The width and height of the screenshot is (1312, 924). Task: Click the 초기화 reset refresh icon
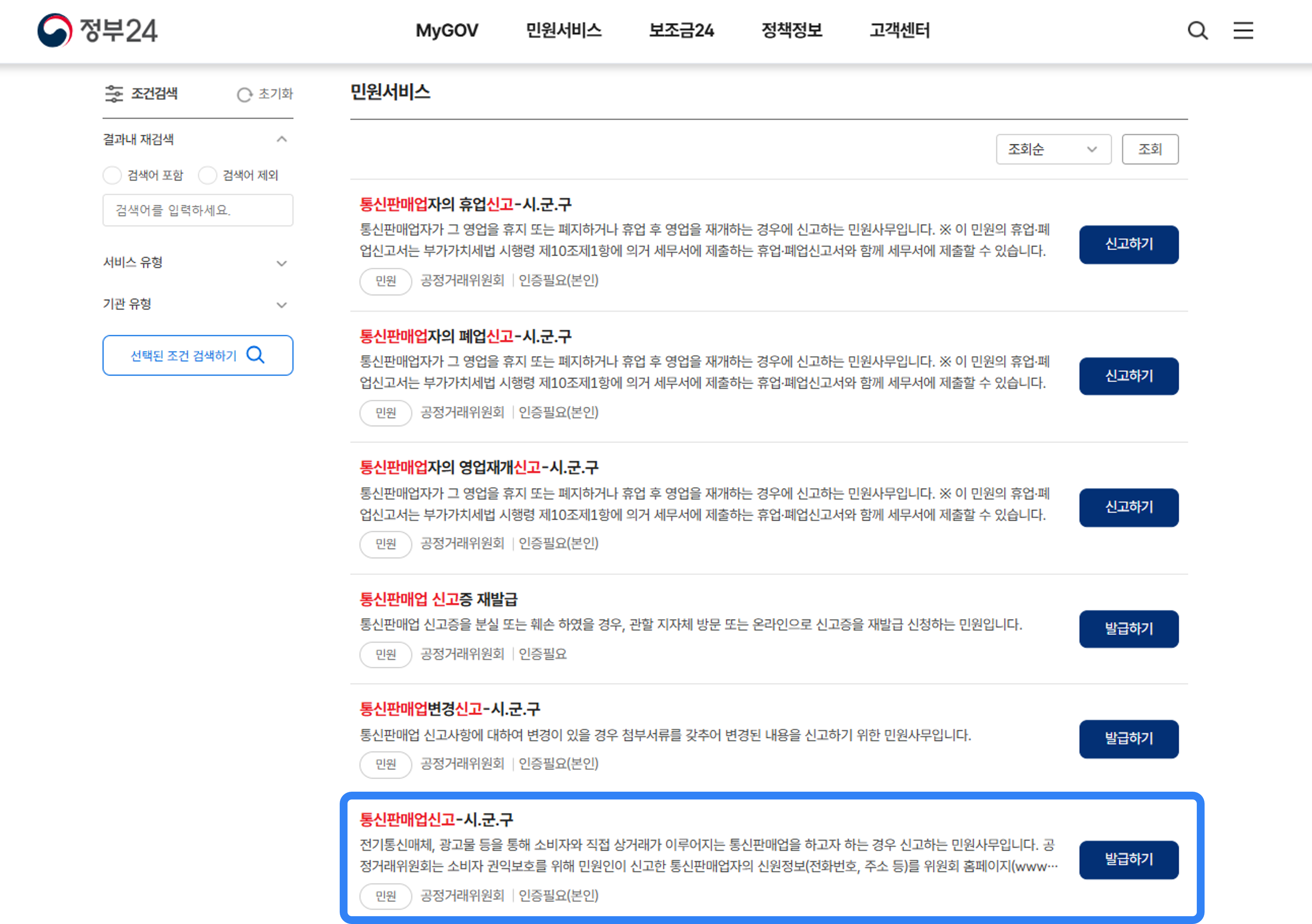tap(245, 95)
